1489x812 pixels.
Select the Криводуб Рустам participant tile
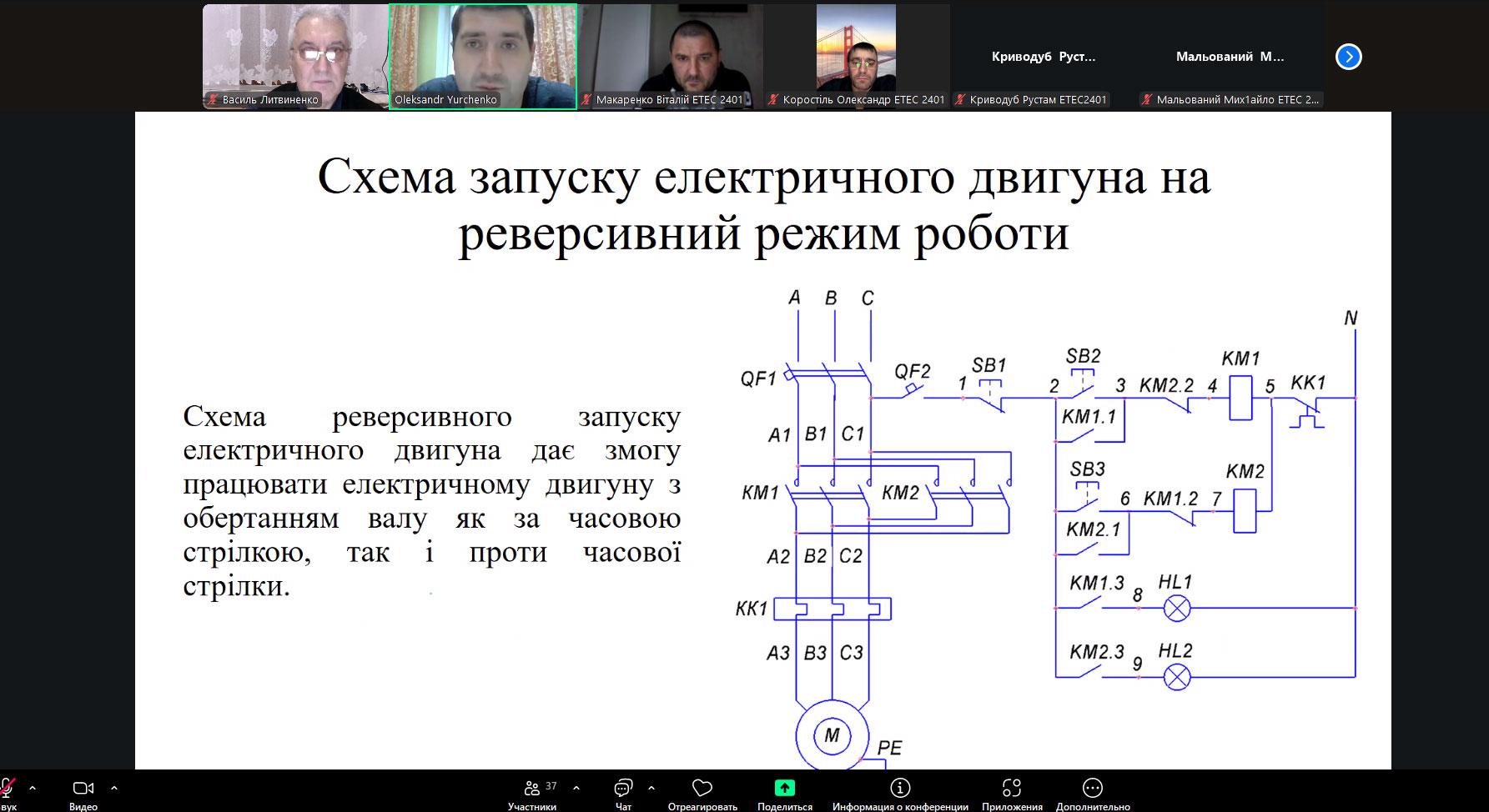coord(1044,57)
